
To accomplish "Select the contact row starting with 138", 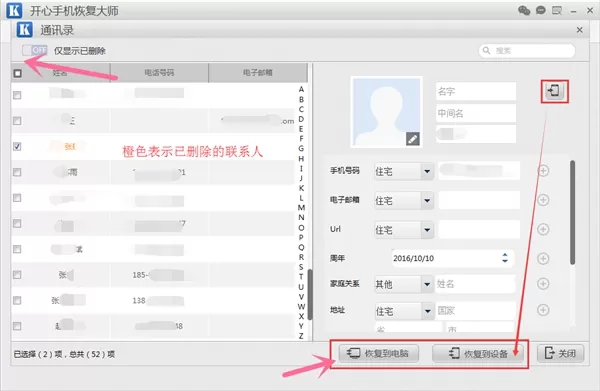I will pyautogui.click(x=153, y=301).
